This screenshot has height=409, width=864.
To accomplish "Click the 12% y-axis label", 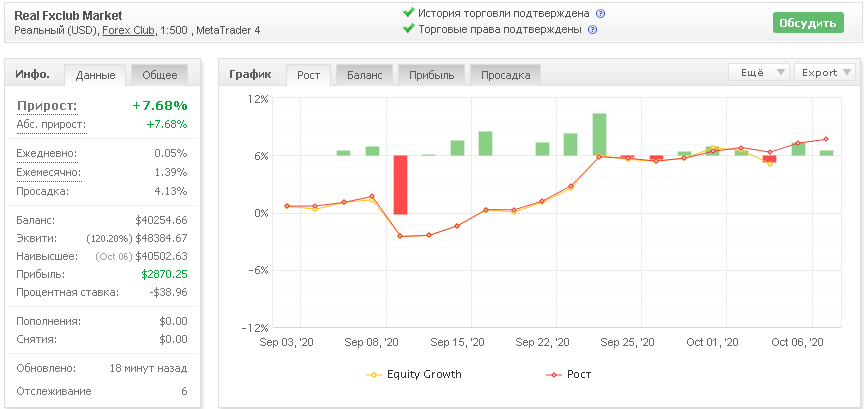I will click(x=259, y=99).
